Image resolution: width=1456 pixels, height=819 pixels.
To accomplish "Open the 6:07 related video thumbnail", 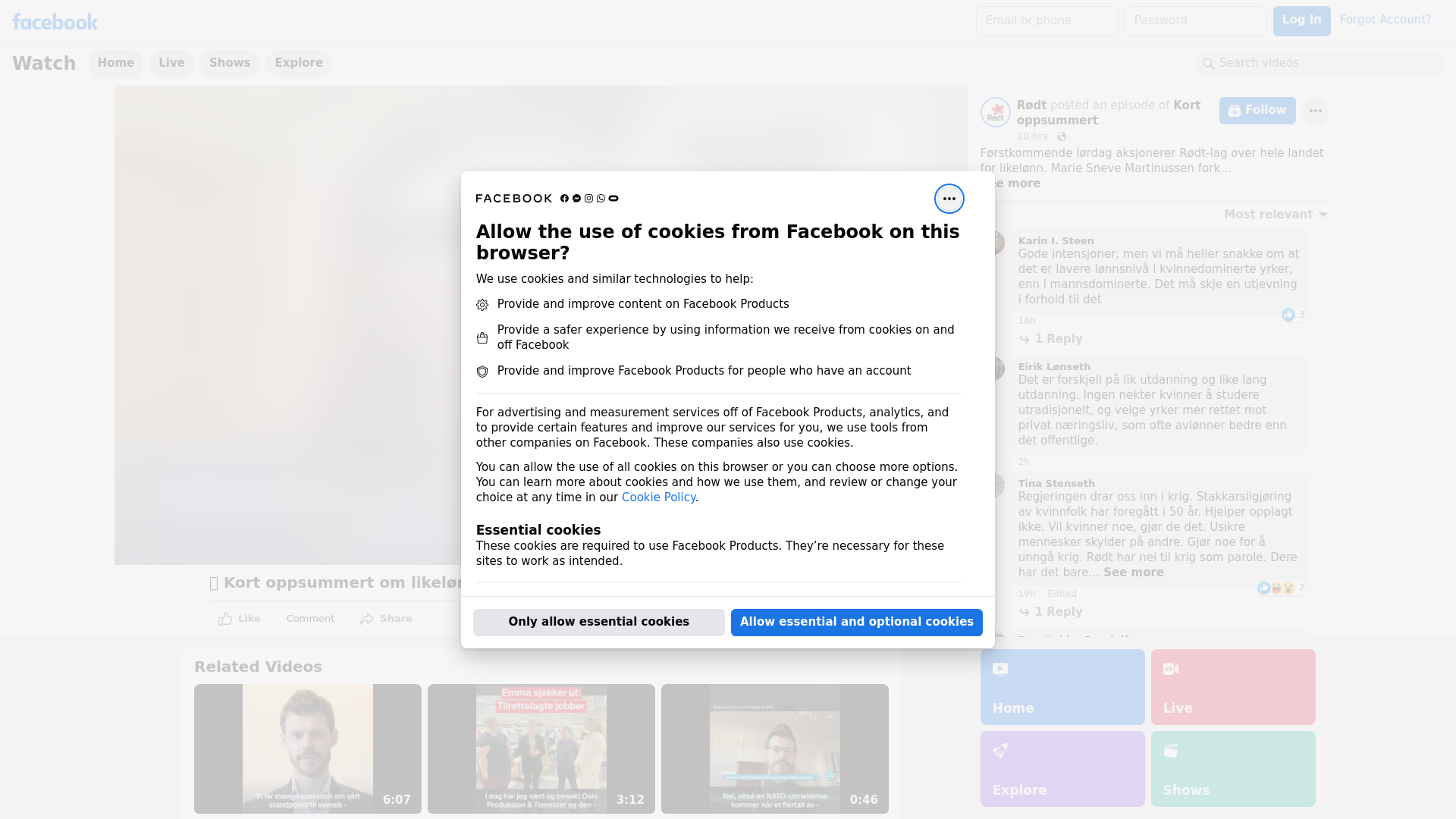I will [x=307, y=748].
